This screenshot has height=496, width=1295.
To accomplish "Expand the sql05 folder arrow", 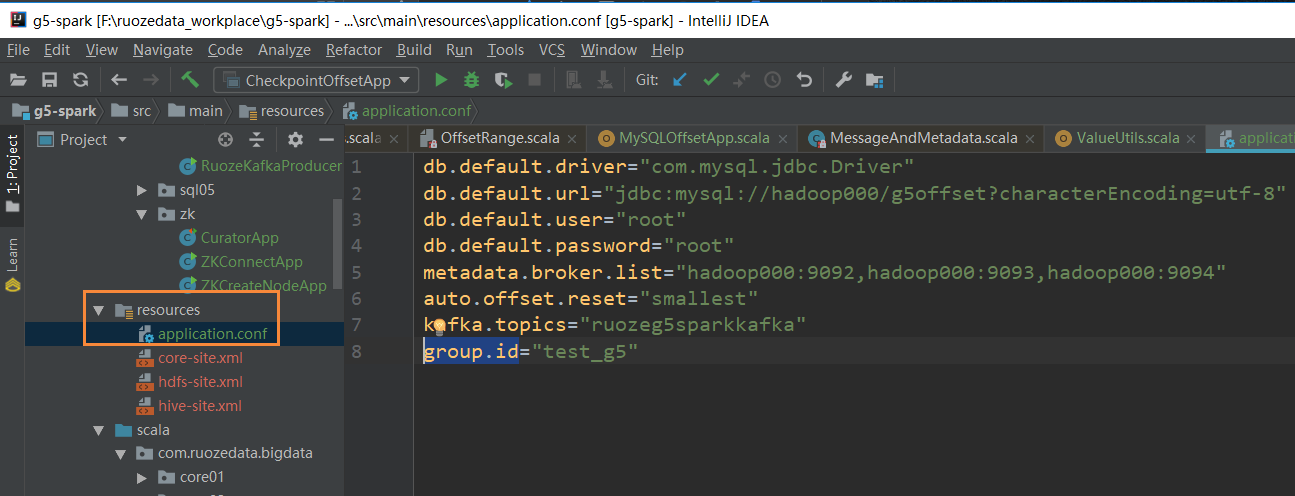I will coord(142,190).
